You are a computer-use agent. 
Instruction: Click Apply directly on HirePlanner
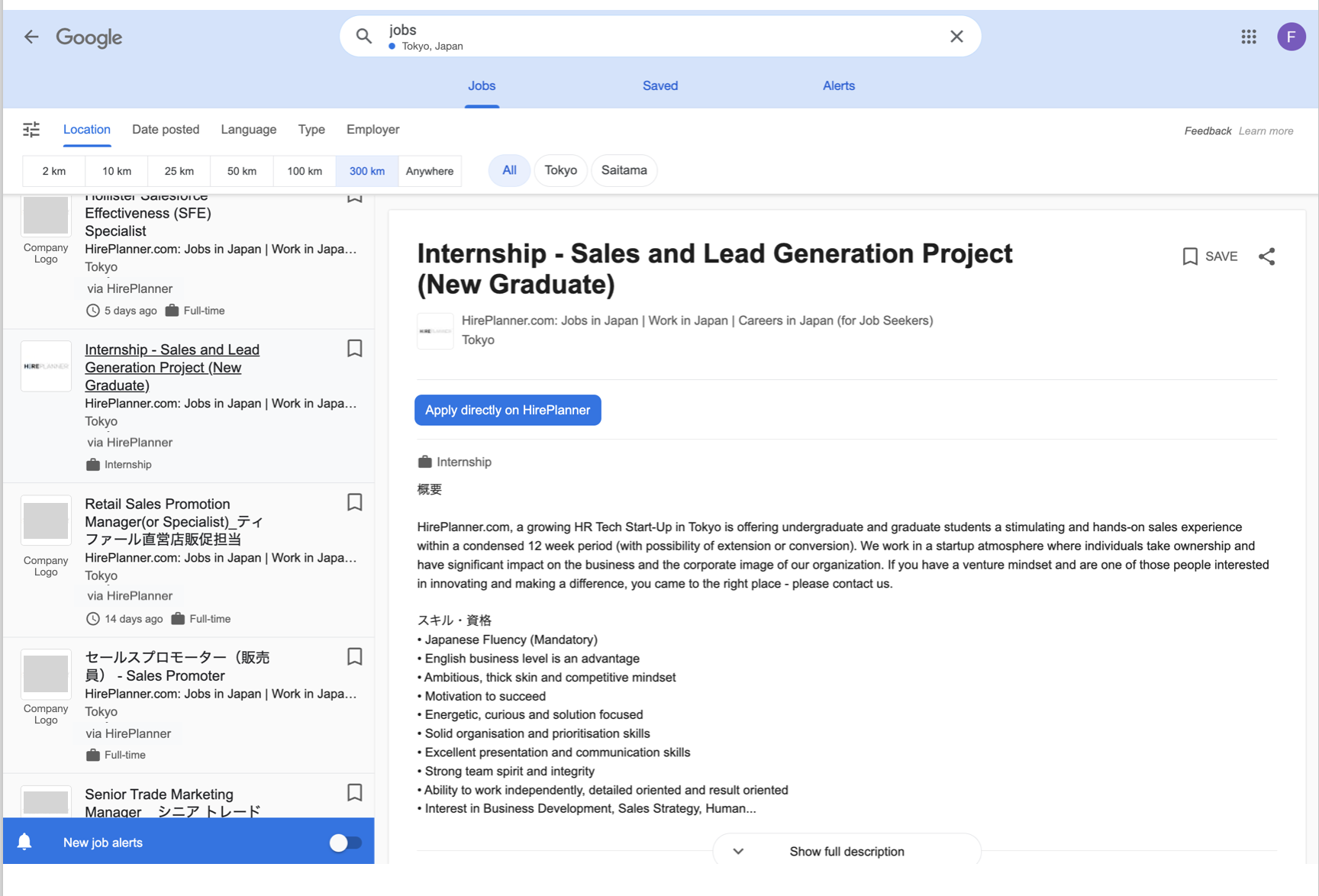point(508,410)
